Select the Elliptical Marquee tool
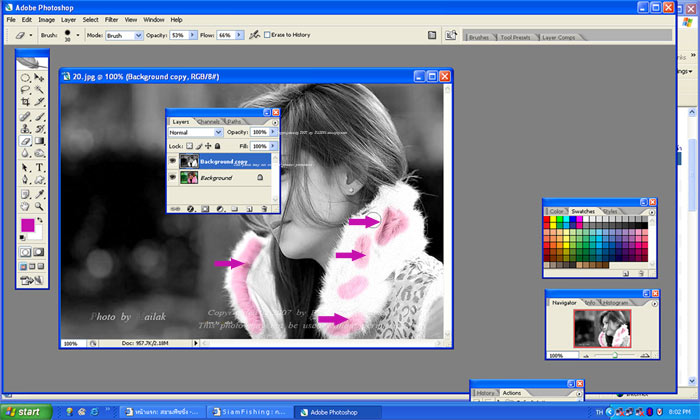700x420 pixels. (25, 78)
